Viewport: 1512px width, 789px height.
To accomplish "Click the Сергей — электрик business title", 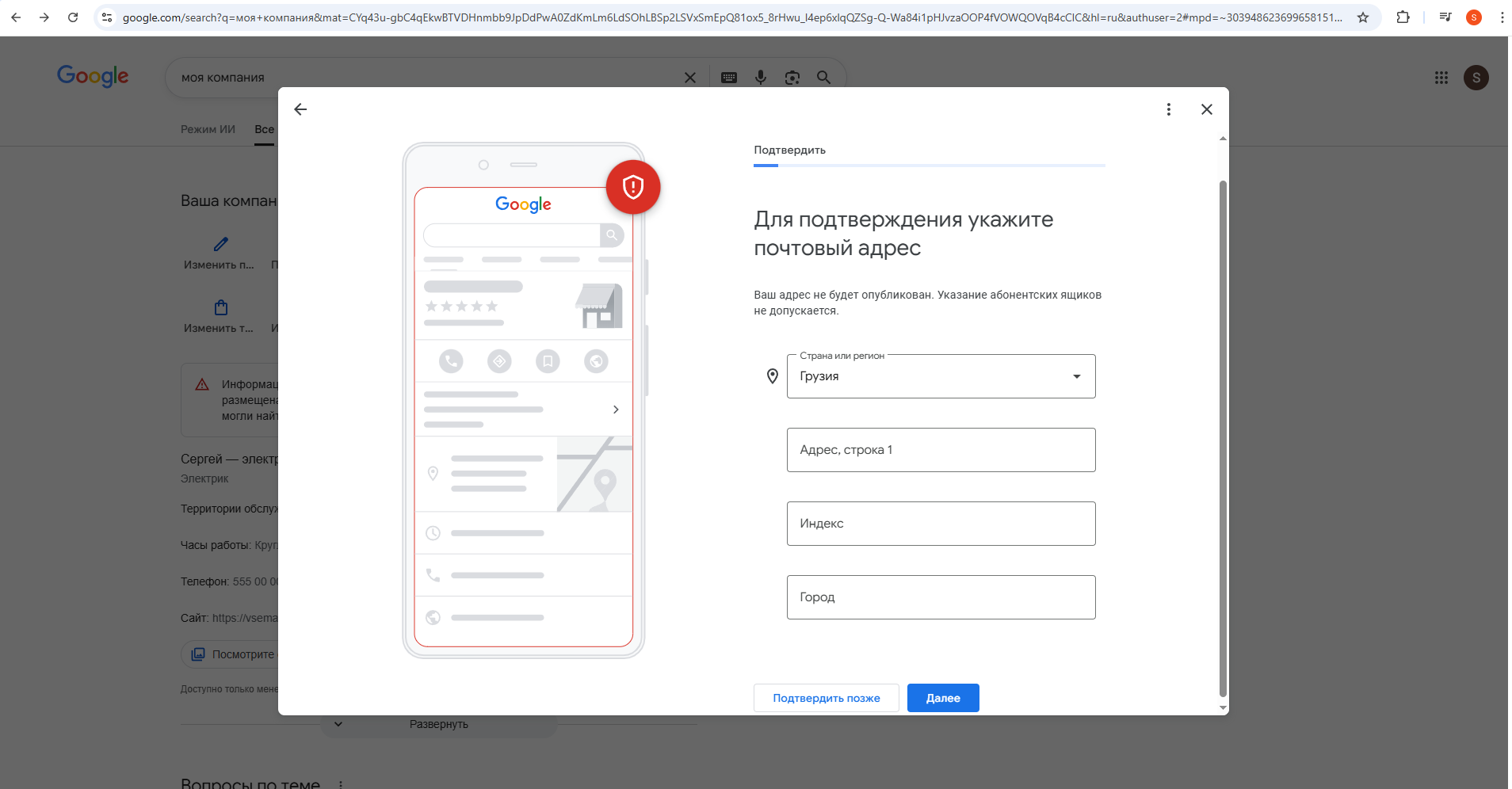I will (x=229, y=459).
